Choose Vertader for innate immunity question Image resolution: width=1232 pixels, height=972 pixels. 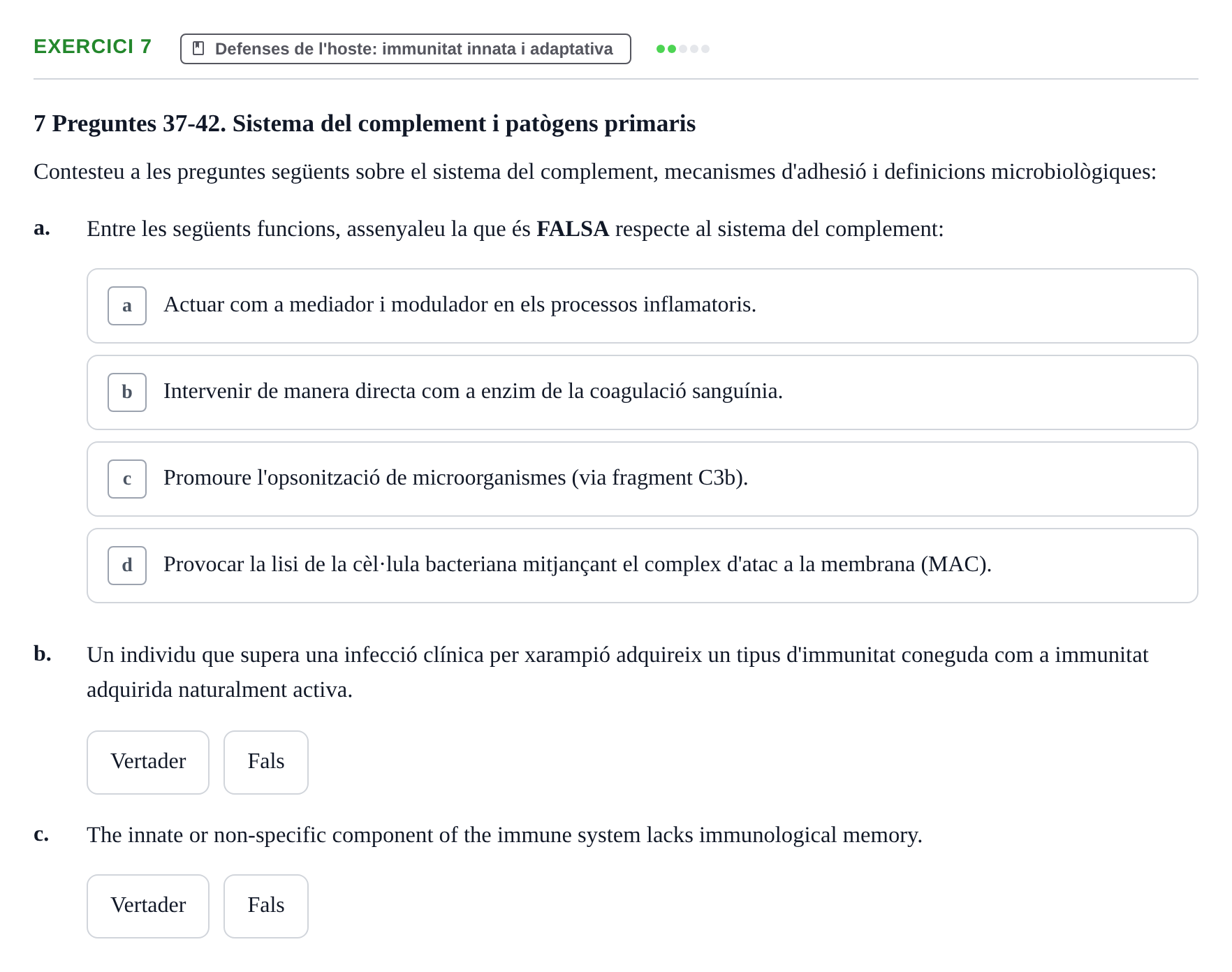point(148,906)
